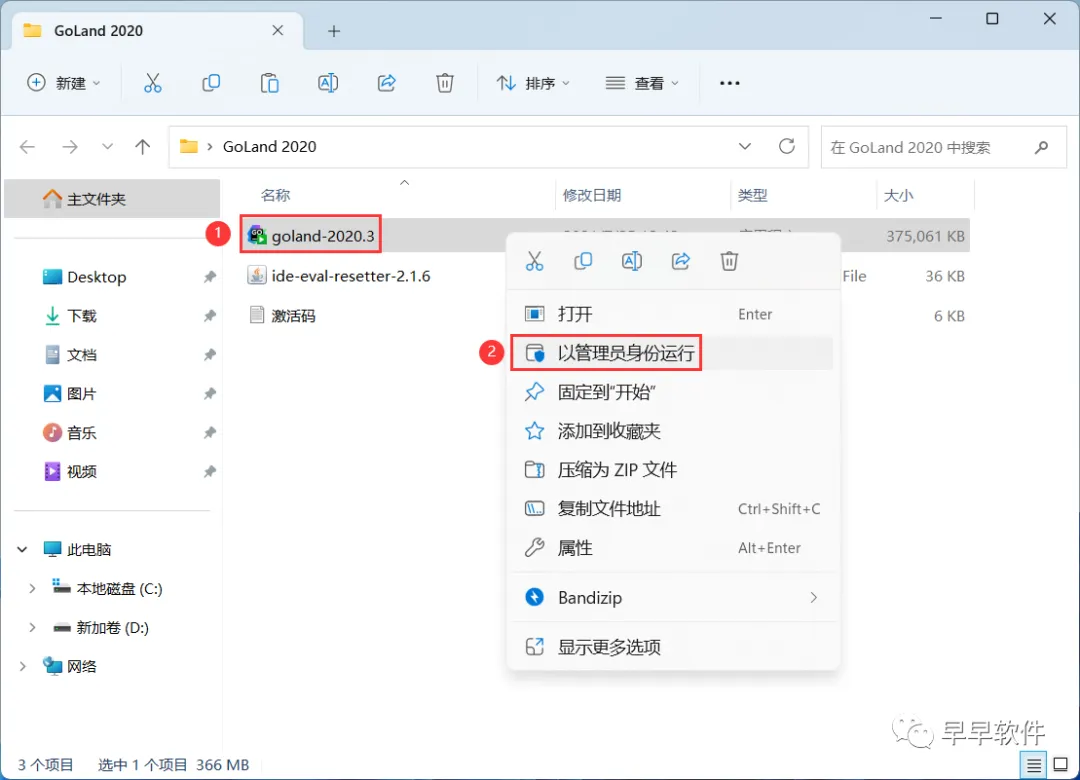Click the Delete trash icon in the toolbar
1080x780 pixels.
(445, 83)
